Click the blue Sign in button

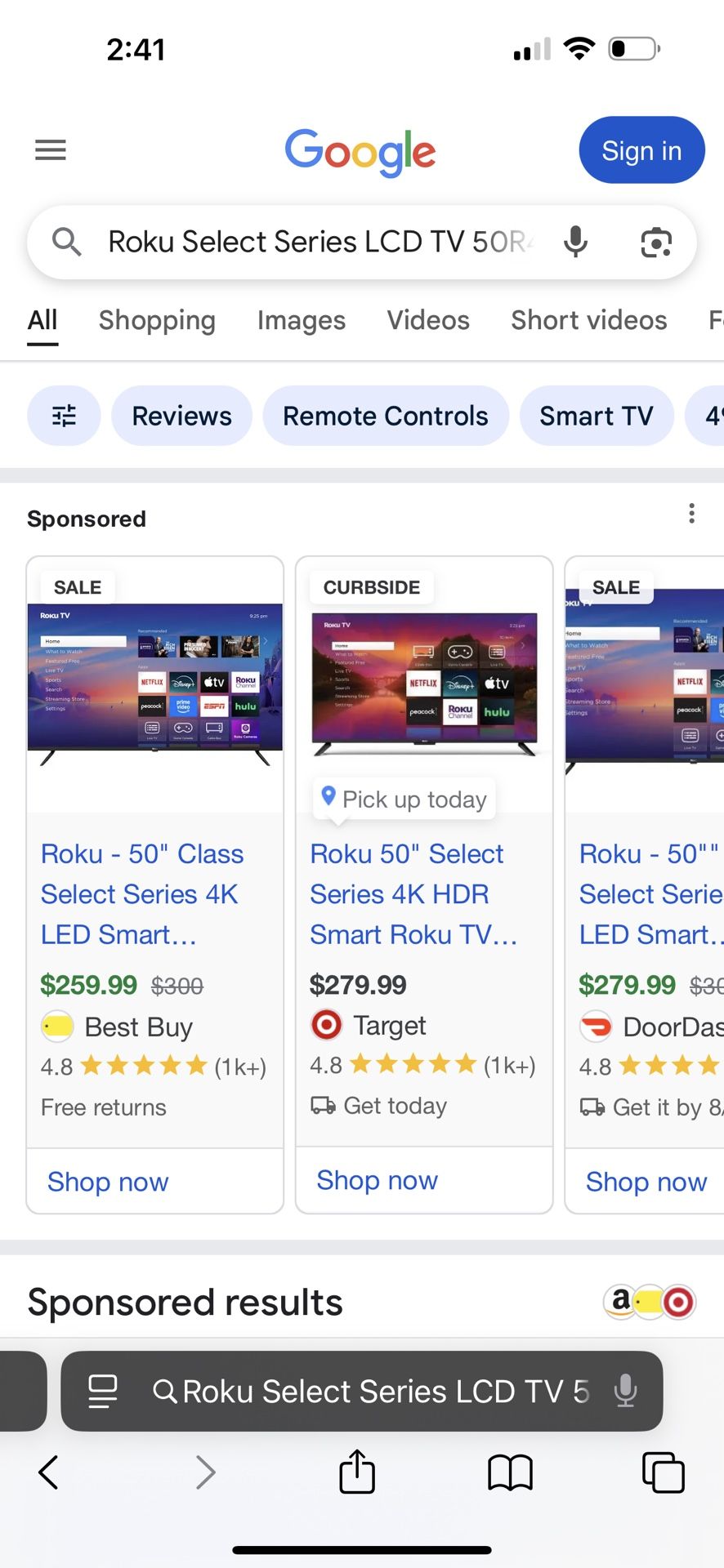(641, 150)
